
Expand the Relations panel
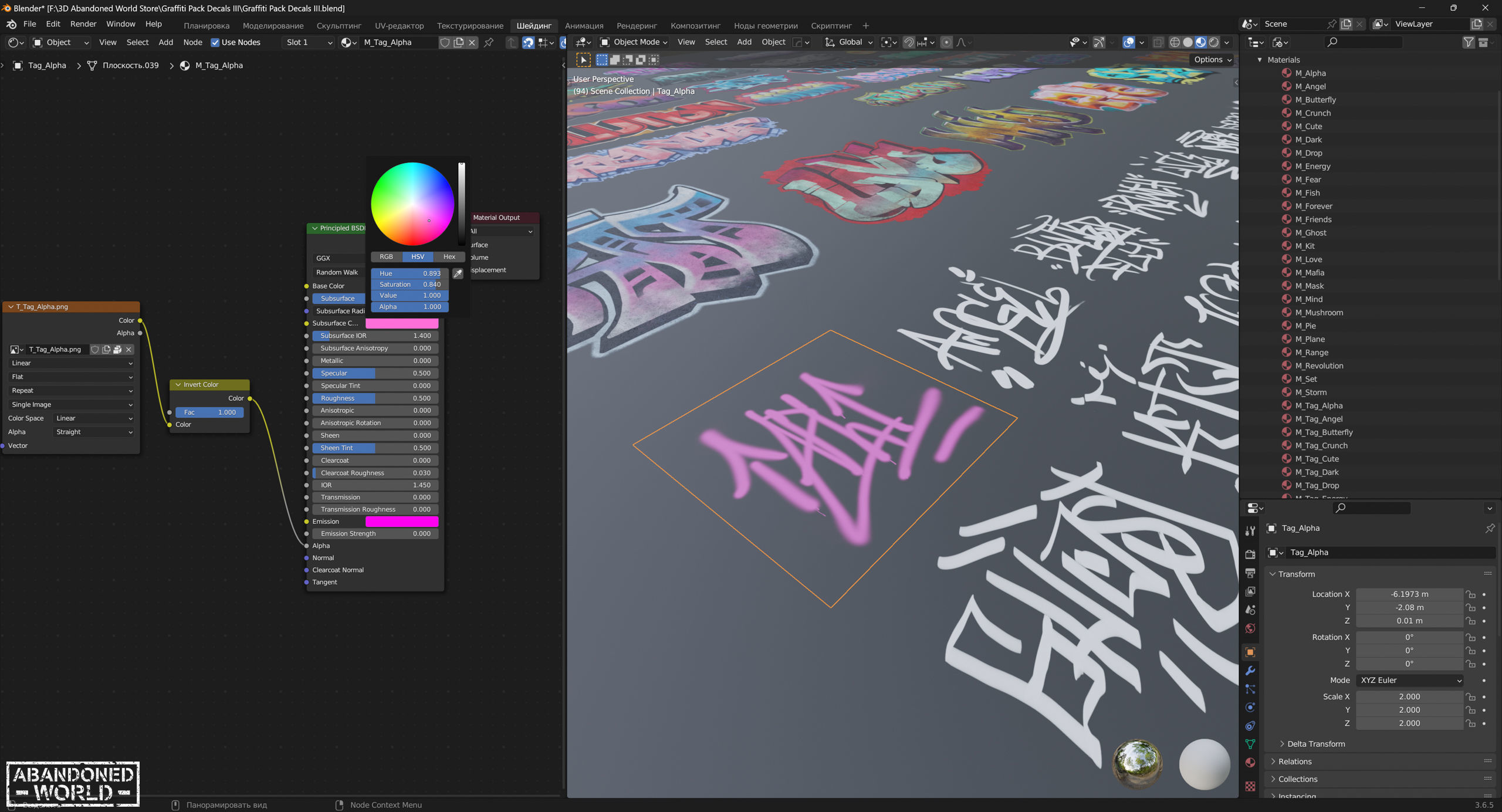pos(1295,762)
